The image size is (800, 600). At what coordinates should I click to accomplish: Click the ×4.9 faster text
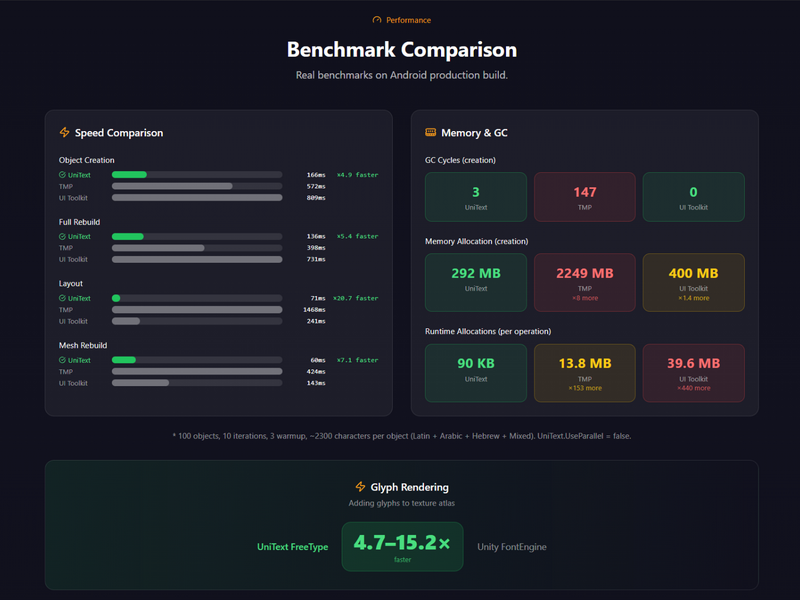[x=357, y=174]
